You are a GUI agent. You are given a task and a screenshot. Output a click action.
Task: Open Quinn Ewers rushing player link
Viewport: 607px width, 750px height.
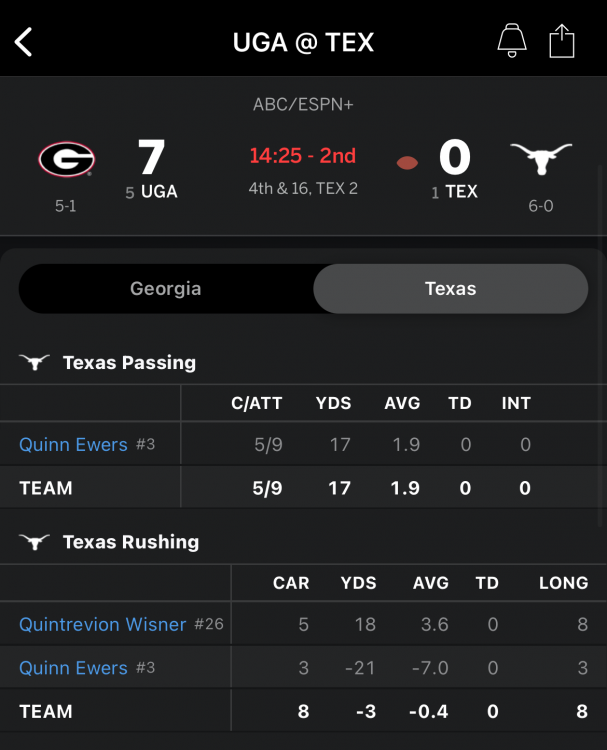click(73, 668)
